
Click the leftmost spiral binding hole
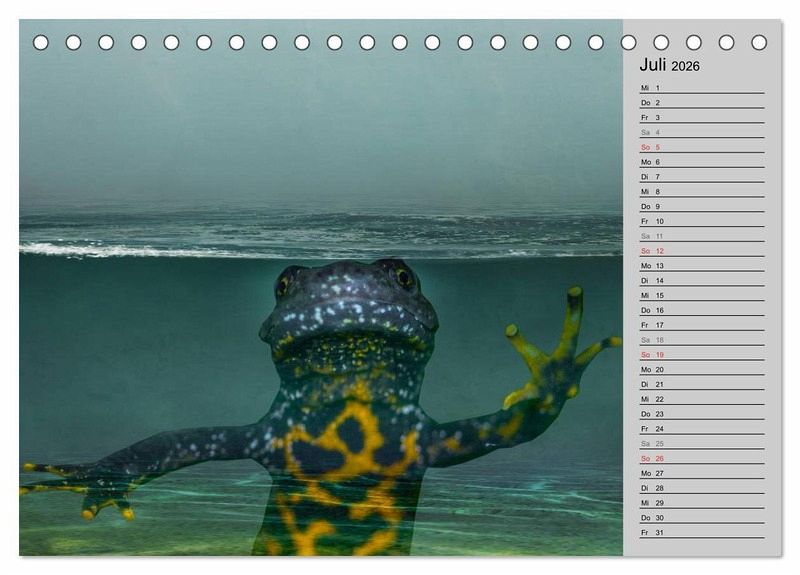(x=41, y=42)
